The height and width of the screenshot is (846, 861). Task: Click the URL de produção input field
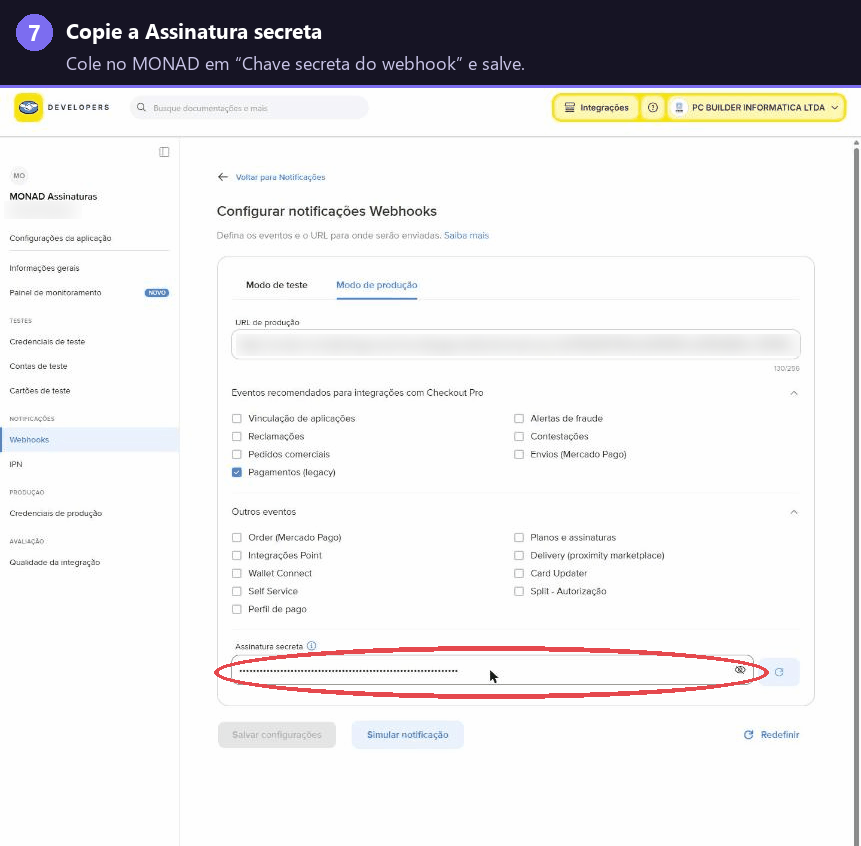[x=516, y=345]
